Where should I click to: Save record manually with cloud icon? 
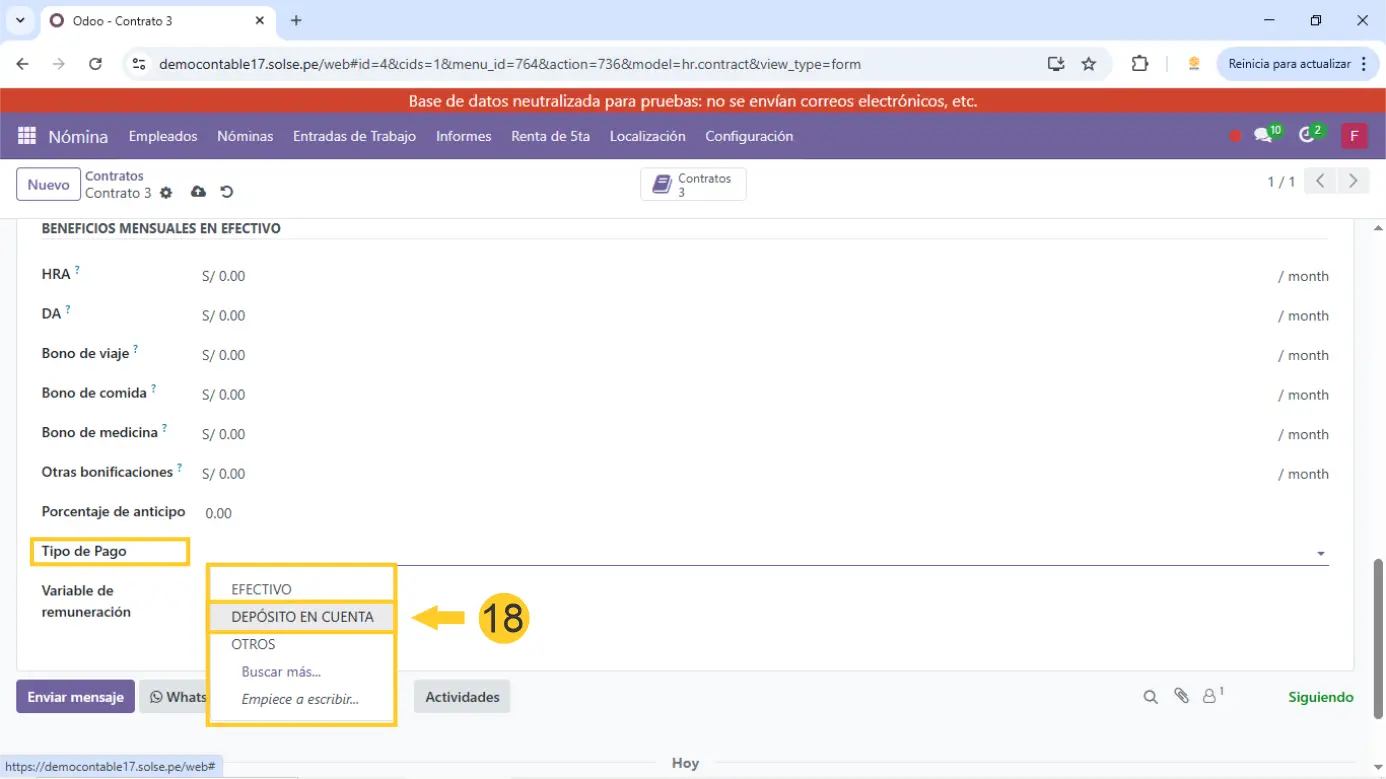[x=198, y=192]
